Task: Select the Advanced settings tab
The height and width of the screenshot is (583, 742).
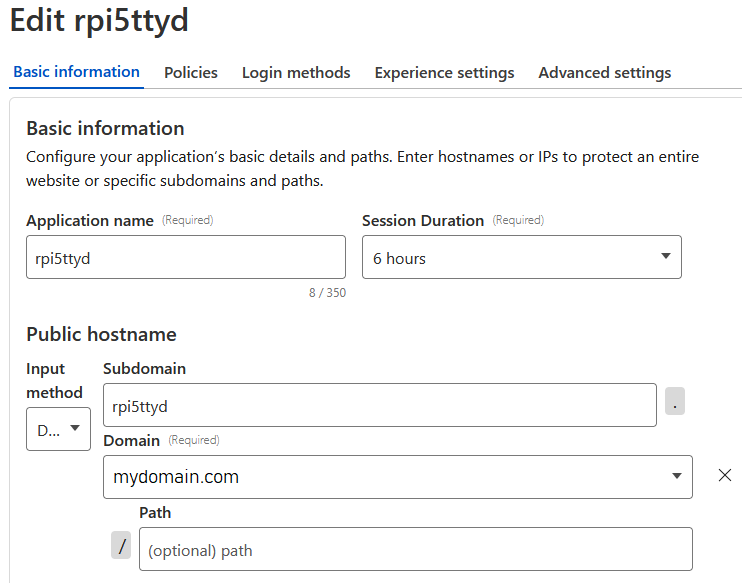Action: click(x=604, y=73)
